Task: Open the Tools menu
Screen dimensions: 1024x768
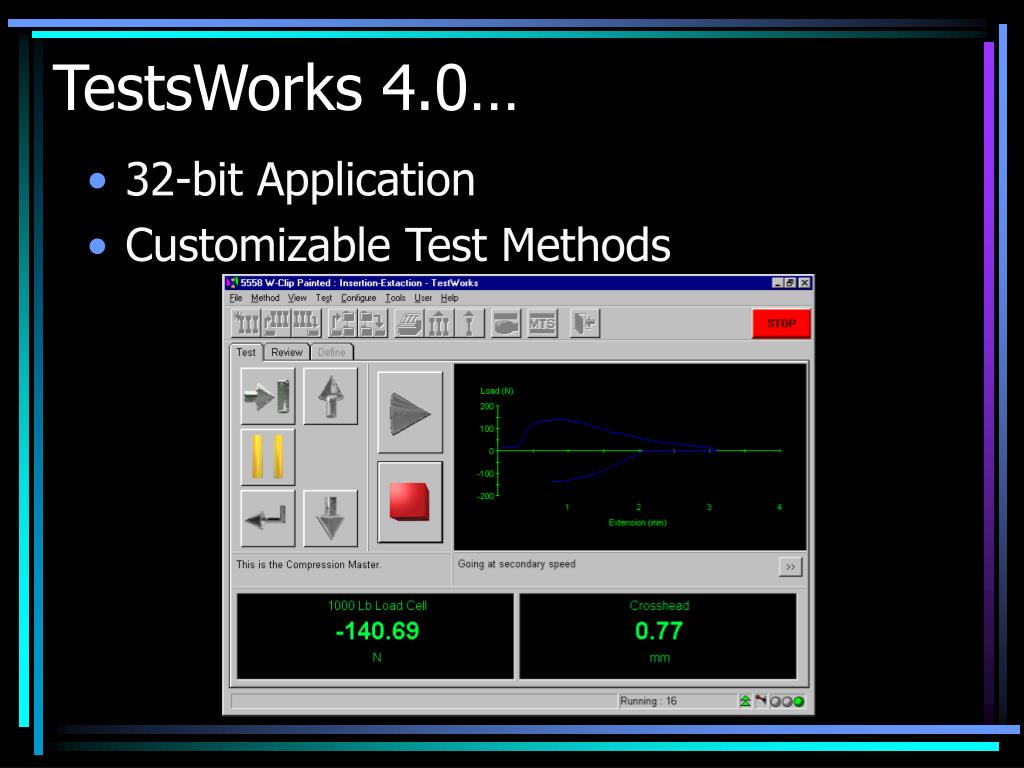Action: point(395,298)
